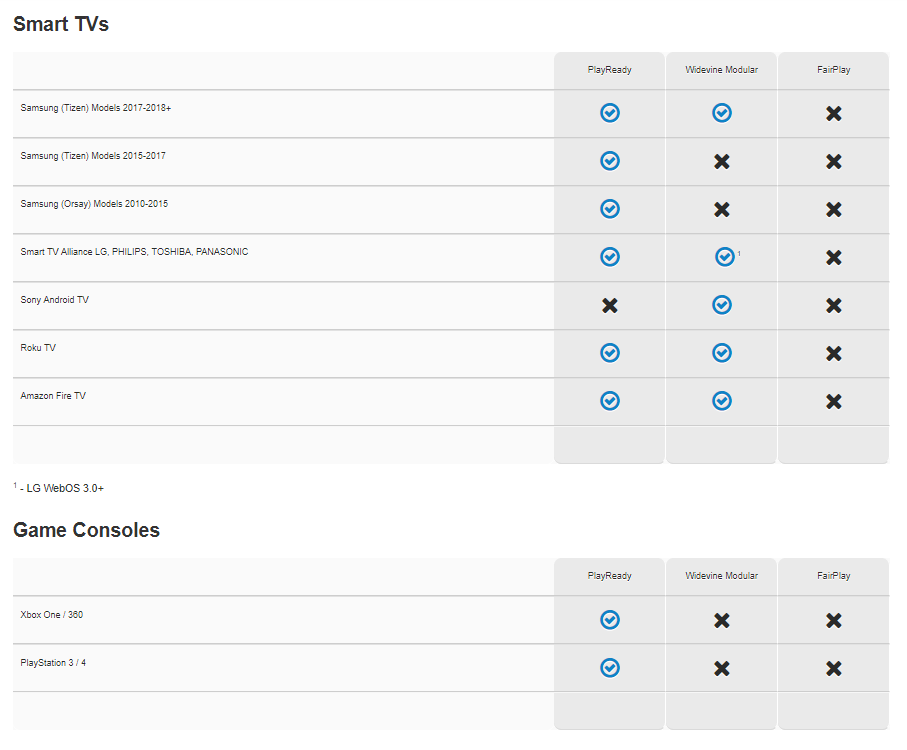Click Widevine Modular checkmark for Roku TV

pos(721,353)
